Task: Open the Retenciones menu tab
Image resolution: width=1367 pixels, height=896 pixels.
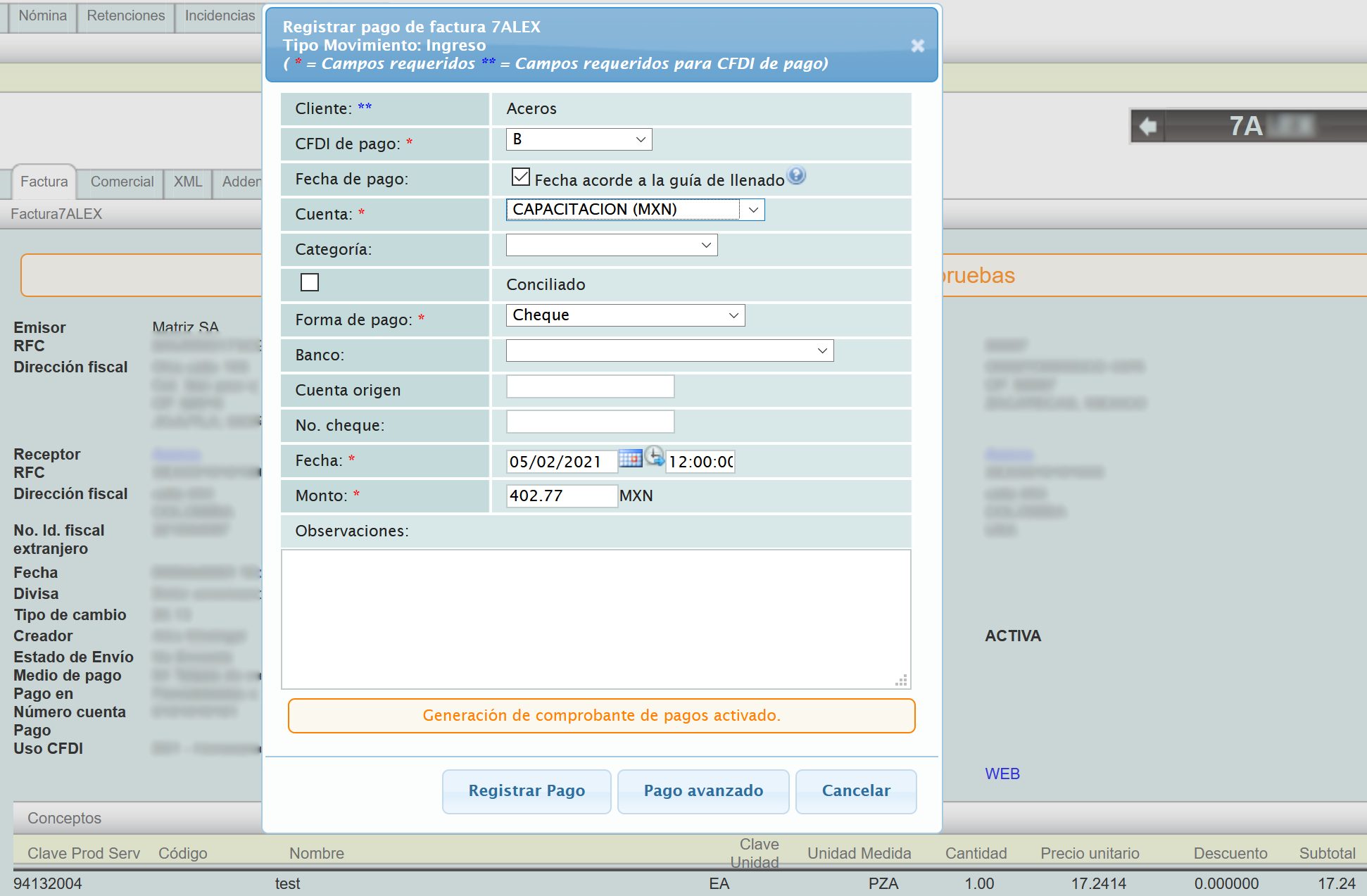Action: pos(125,15)
